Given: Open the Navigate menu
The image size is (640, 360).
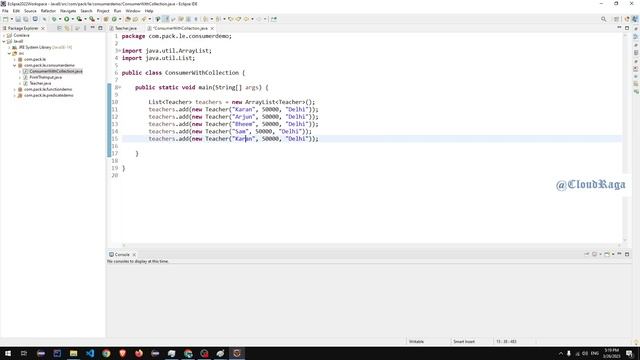Looking at the screenshot, I should tap(68, 11).
